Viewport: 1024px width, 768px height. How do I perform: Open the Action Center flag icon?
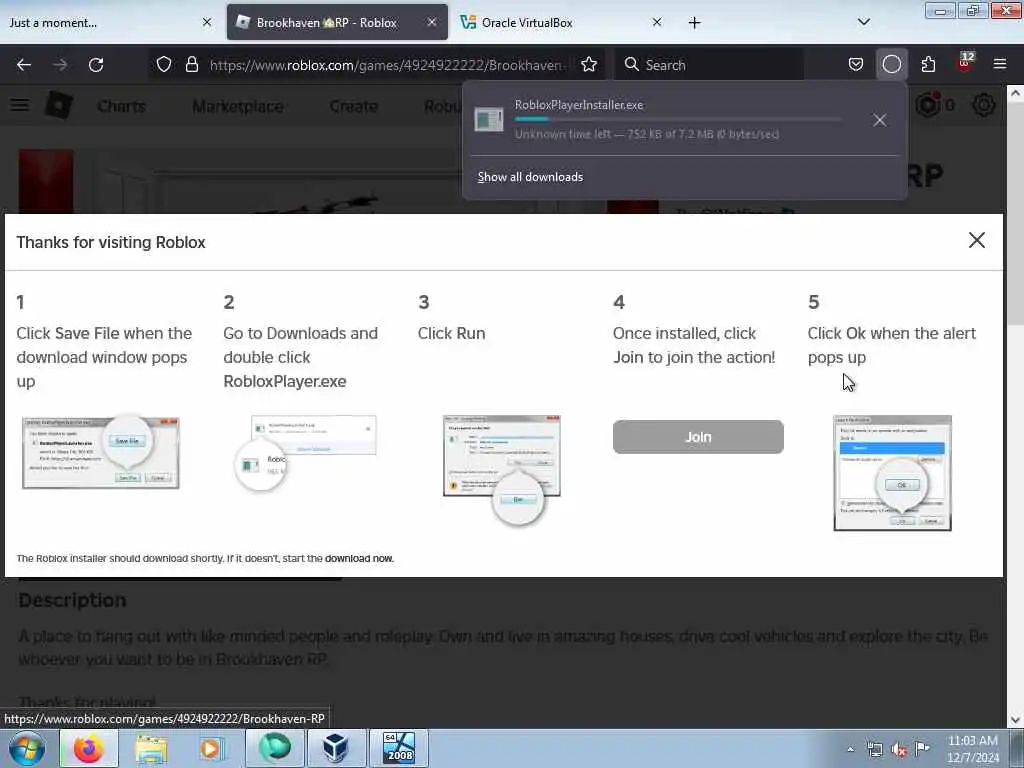(922, 748)
